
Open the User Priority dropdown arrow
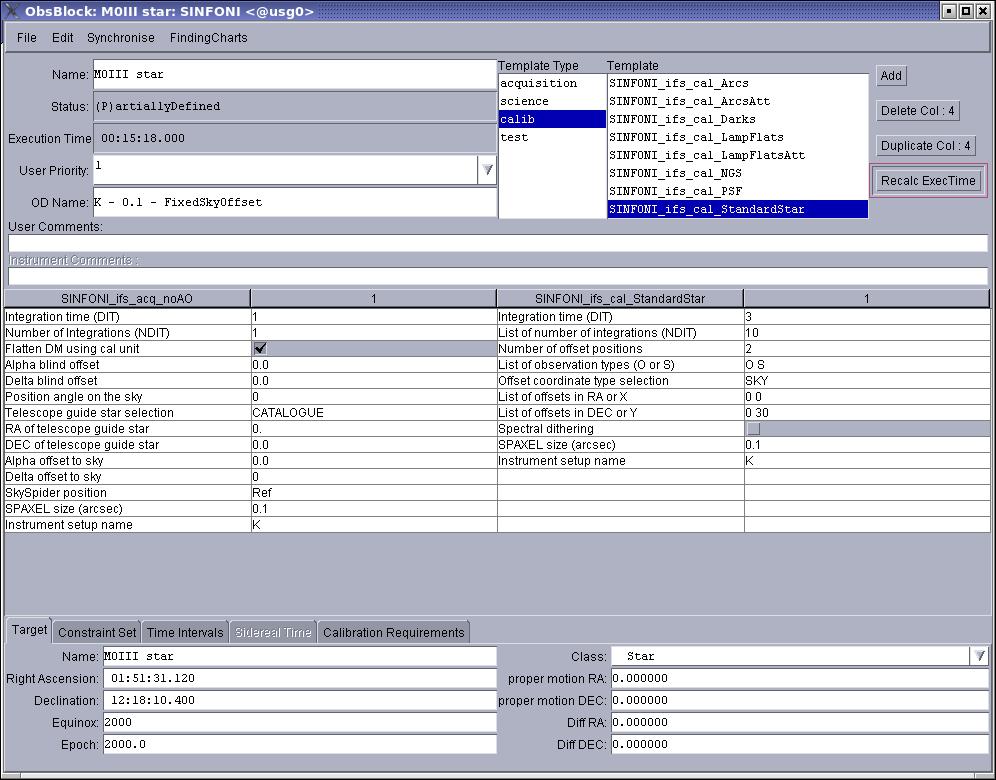487,170
